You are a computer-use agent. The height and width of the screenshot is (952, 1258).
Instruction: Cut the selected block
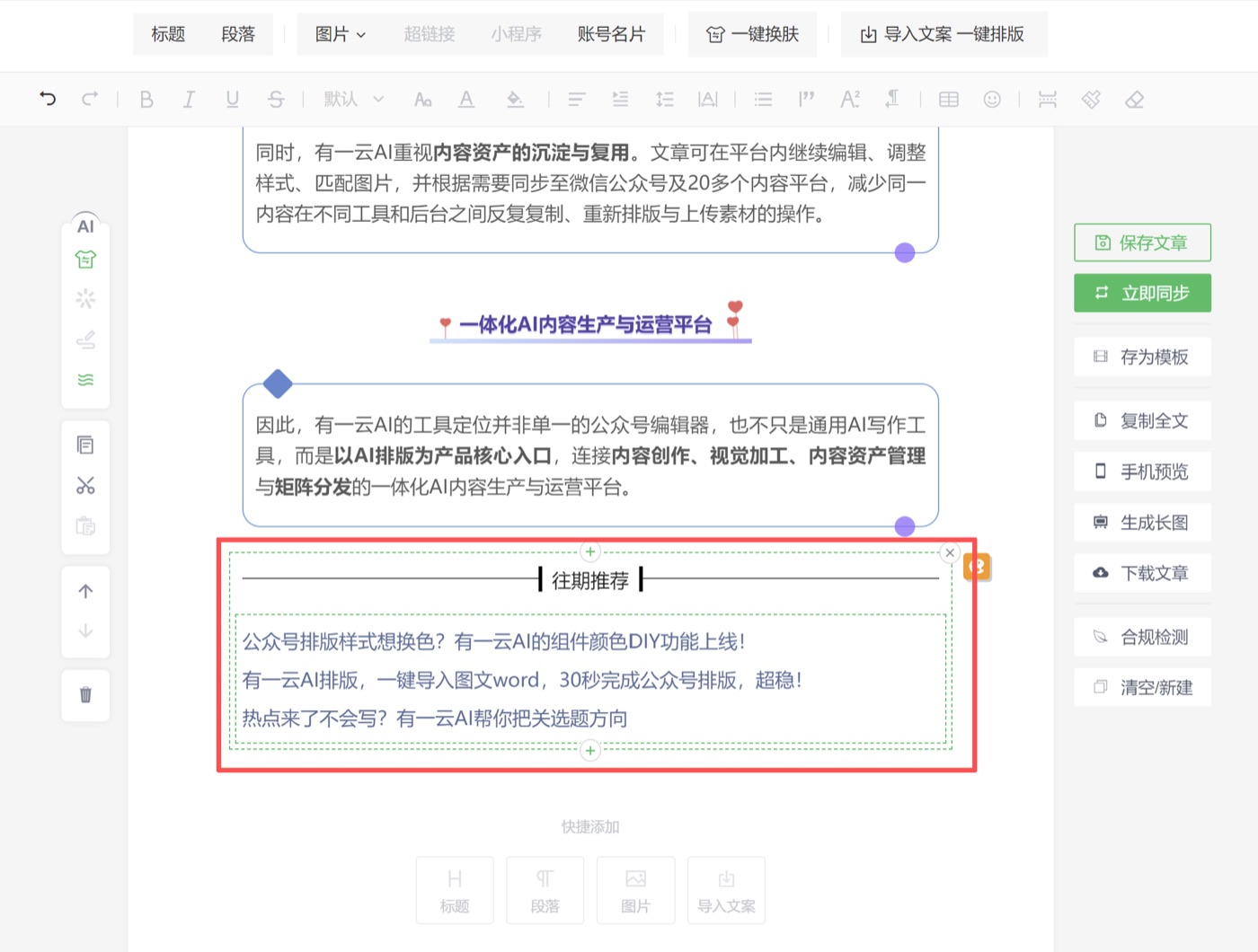click(85, 486)
